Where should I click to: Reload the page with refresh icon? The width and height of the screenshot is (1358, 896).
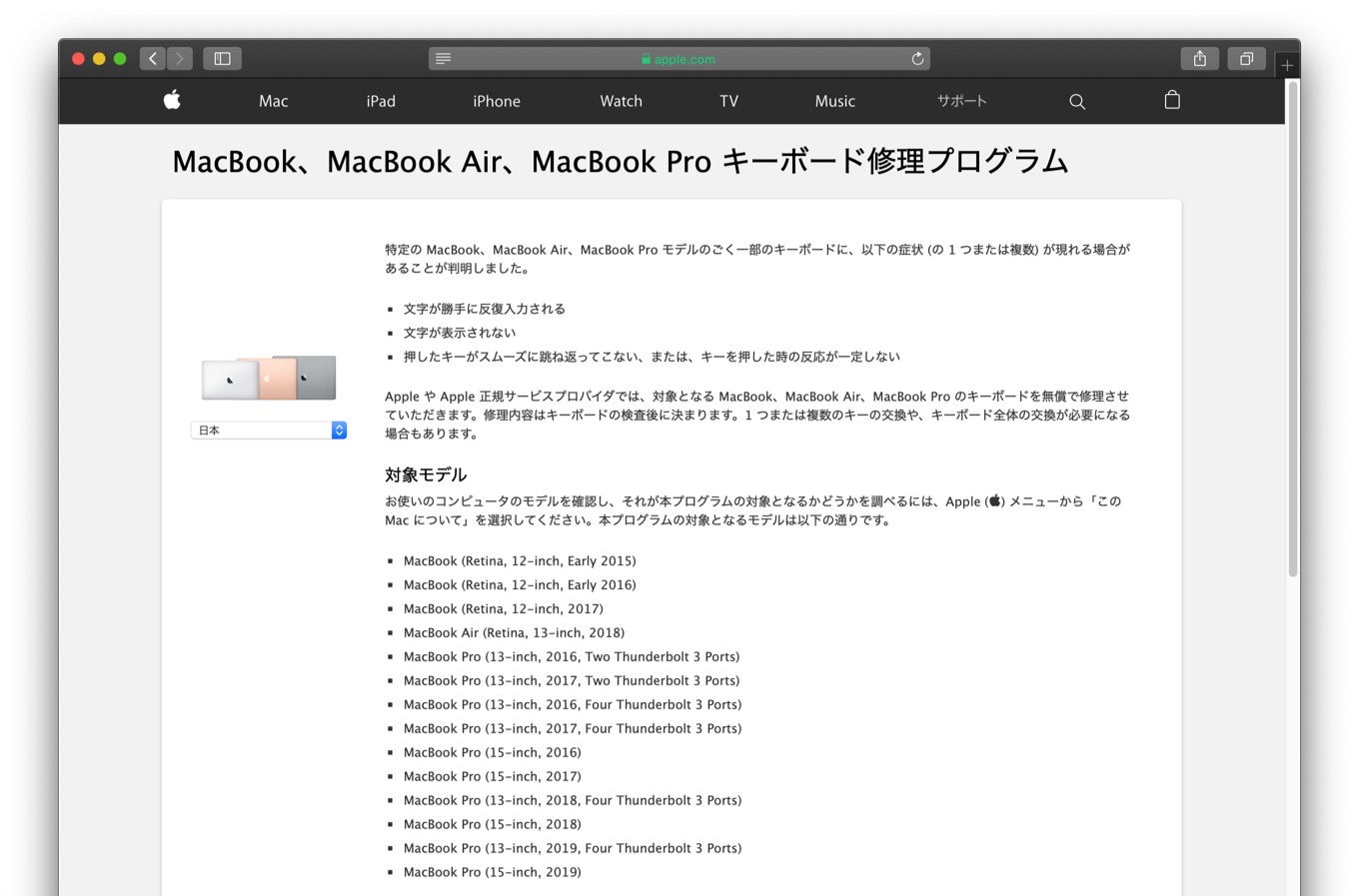917,59
